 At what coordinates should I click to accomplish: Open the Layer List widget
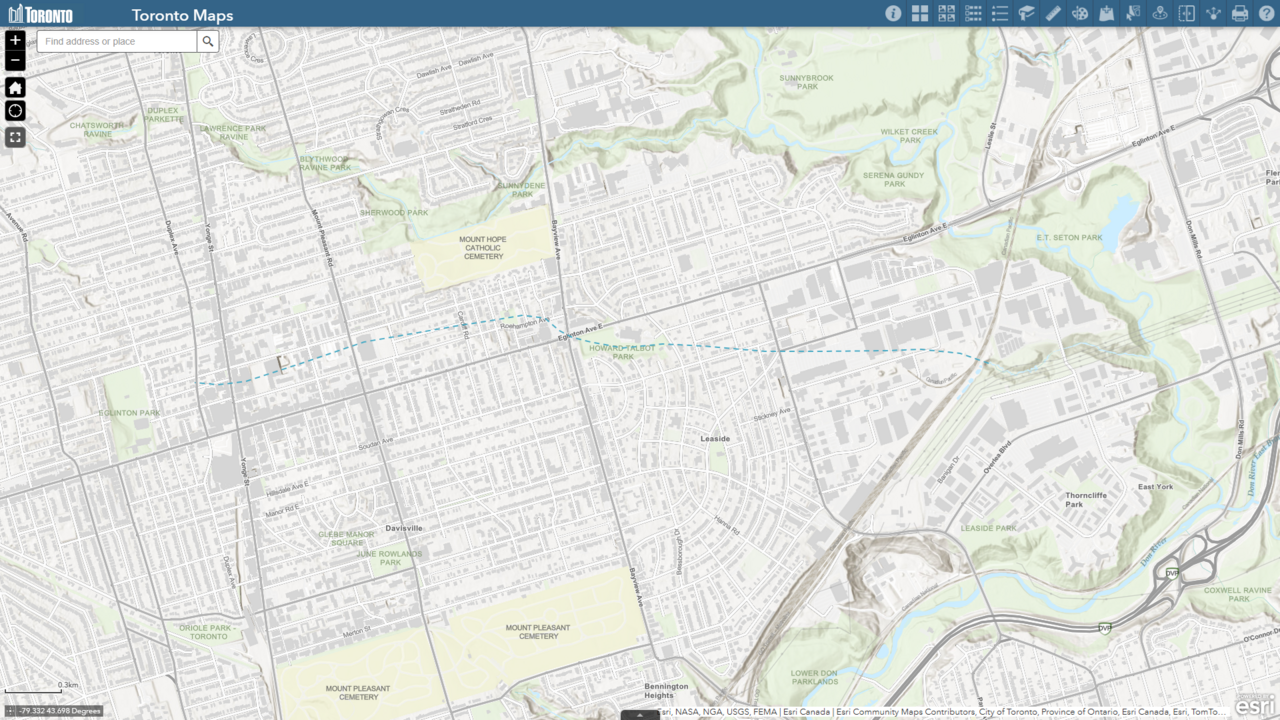click(x=973, y=14)
